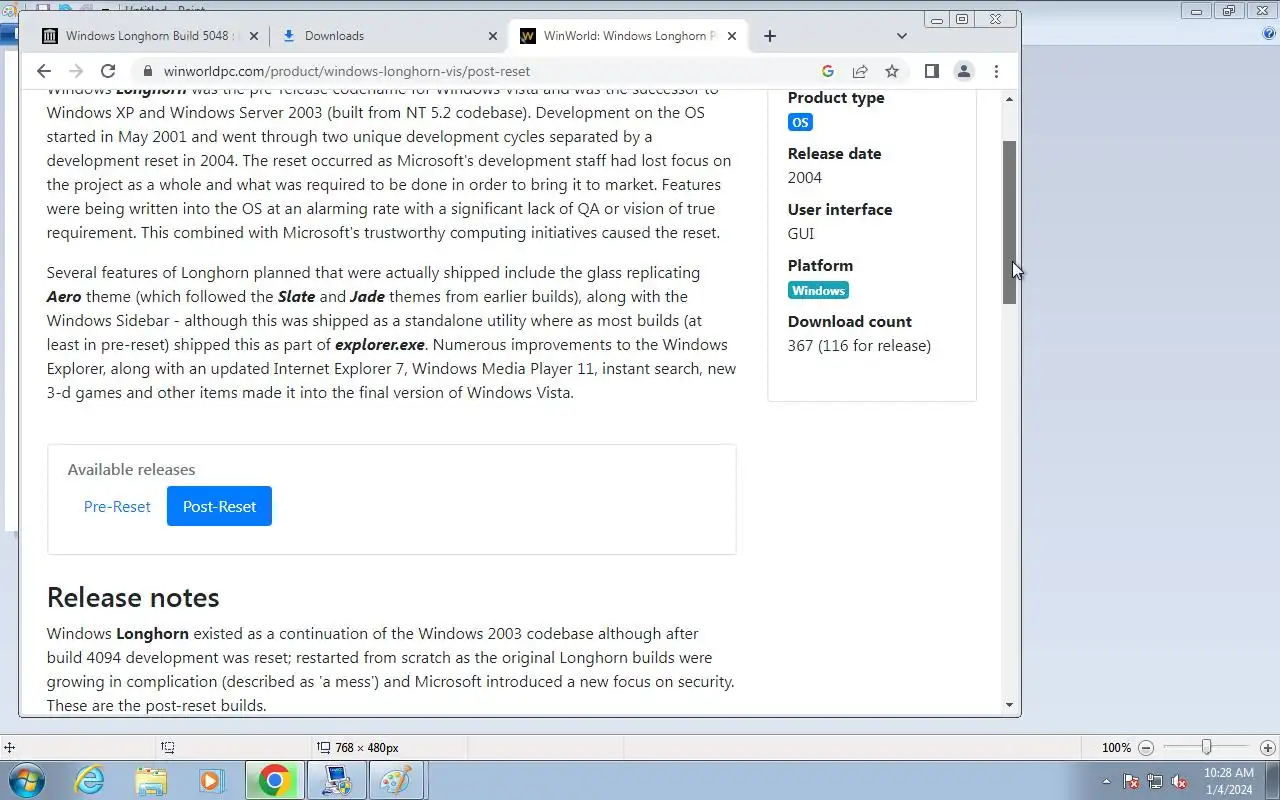Share this page using share icon
1280x800 pixels.
[x=859, y=71]
